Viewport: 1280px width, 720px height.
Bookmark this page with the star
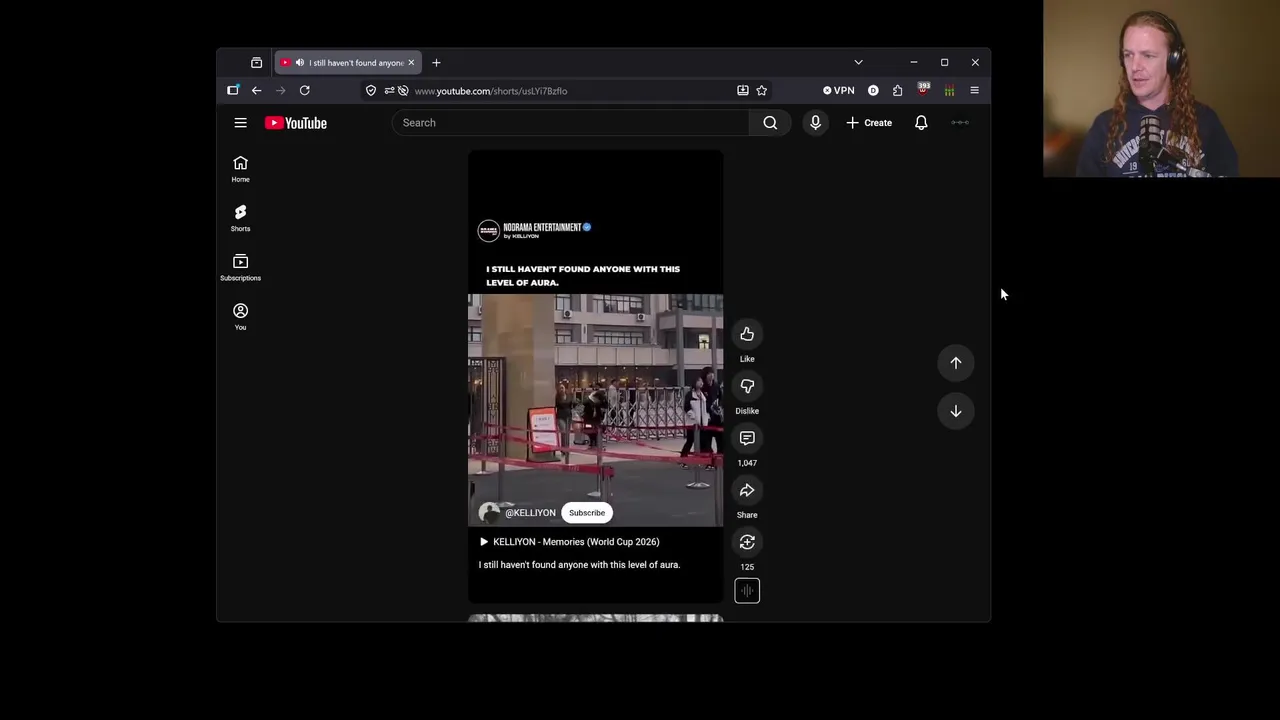[x=762, y=91]
